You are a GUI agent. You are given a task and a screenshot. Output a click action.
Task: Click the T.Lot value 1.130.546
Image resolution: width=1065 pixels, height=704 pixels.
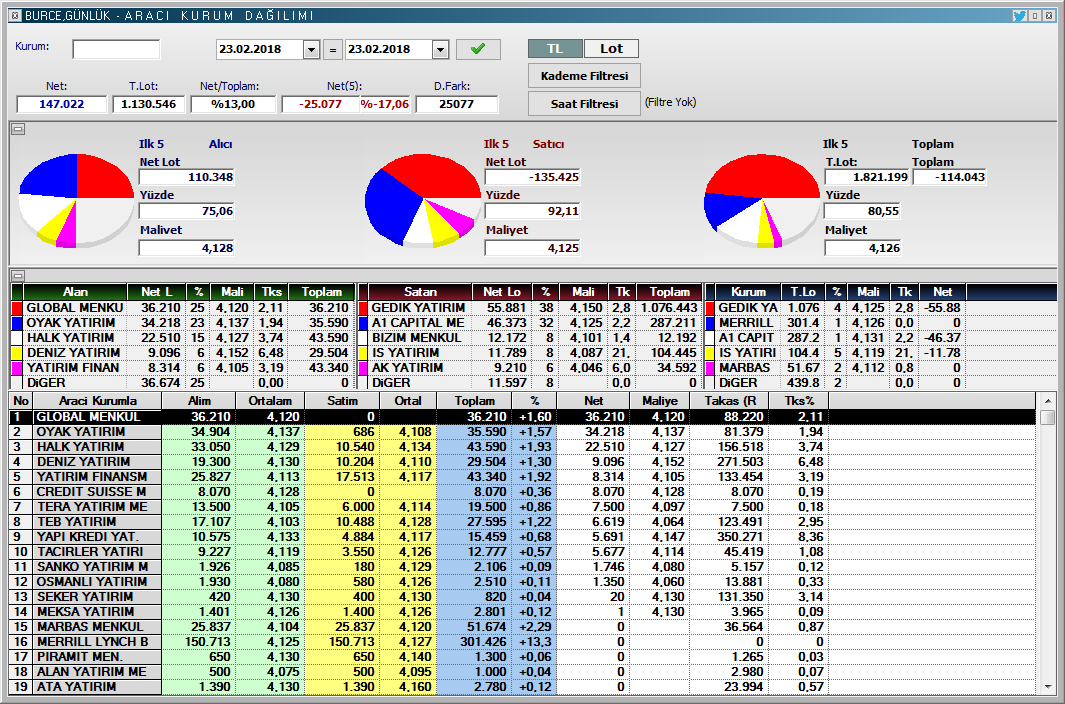coord(149,104)
